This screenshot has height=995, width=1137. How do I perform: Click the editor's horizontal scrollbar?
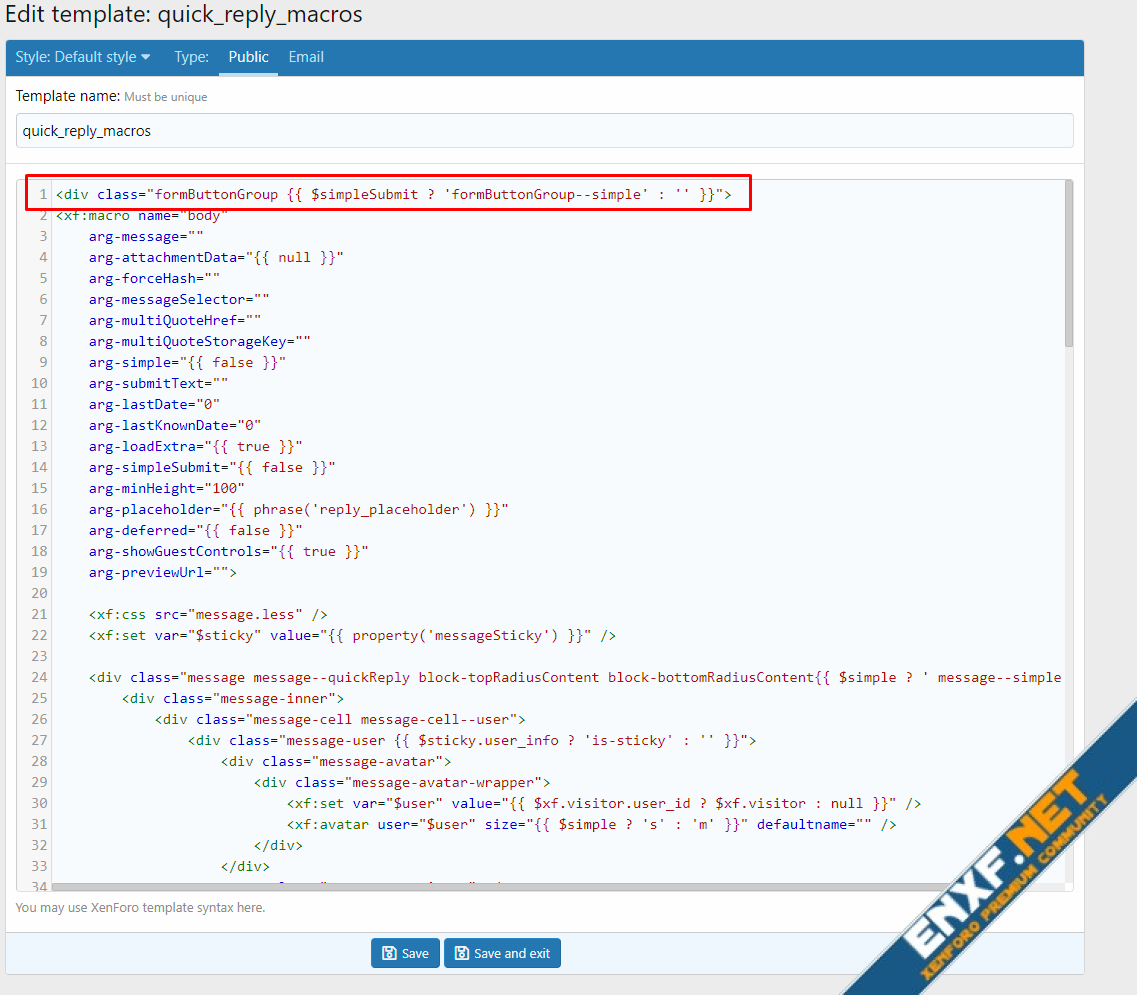(x=500, y=886)
